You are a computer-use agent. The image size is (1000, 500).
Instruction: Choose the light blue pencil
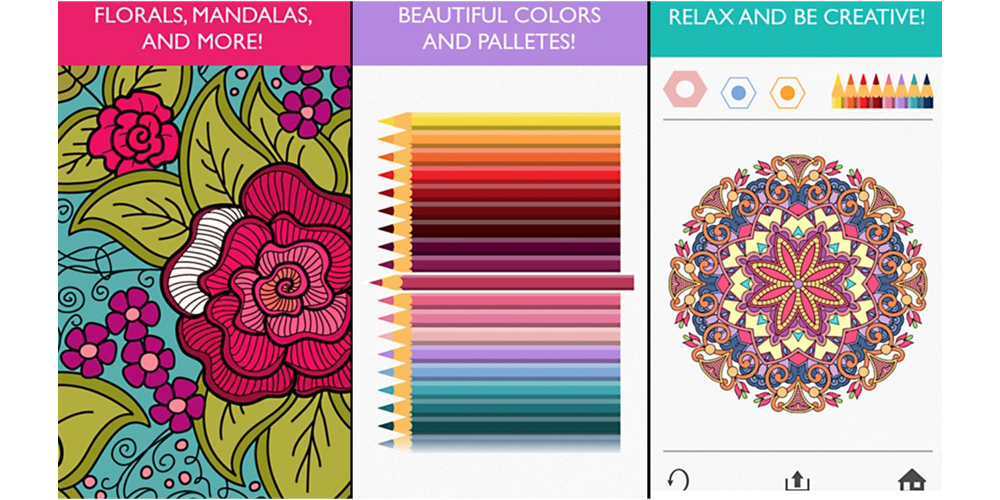[499, 371]
